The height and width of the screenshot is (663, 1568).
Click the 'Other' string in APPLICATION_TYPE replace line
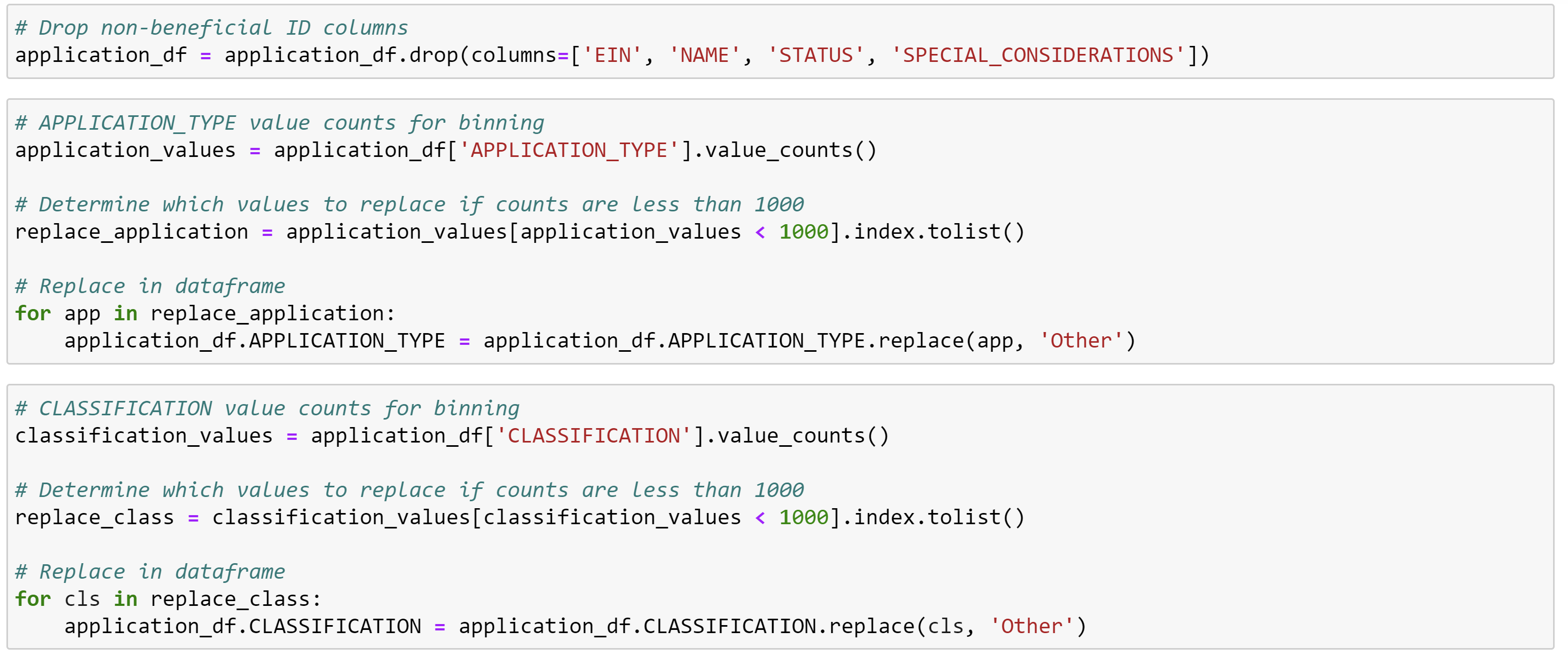(1081, 341)
